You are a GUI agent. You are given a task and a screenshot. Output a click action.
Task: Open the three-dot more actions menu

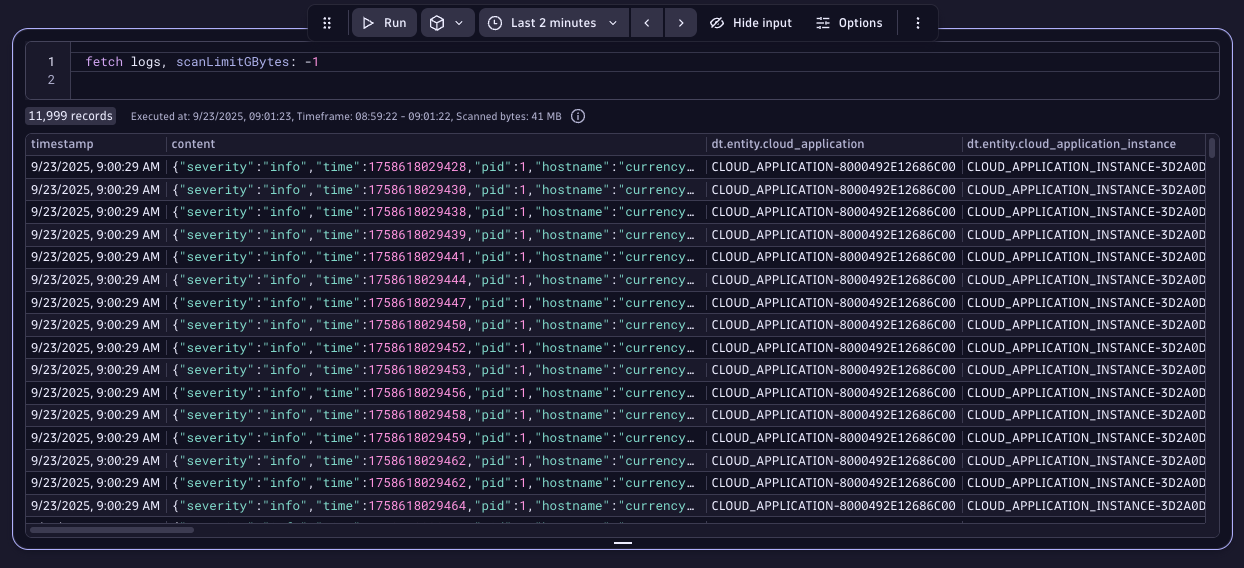click(x=918, y=23)
